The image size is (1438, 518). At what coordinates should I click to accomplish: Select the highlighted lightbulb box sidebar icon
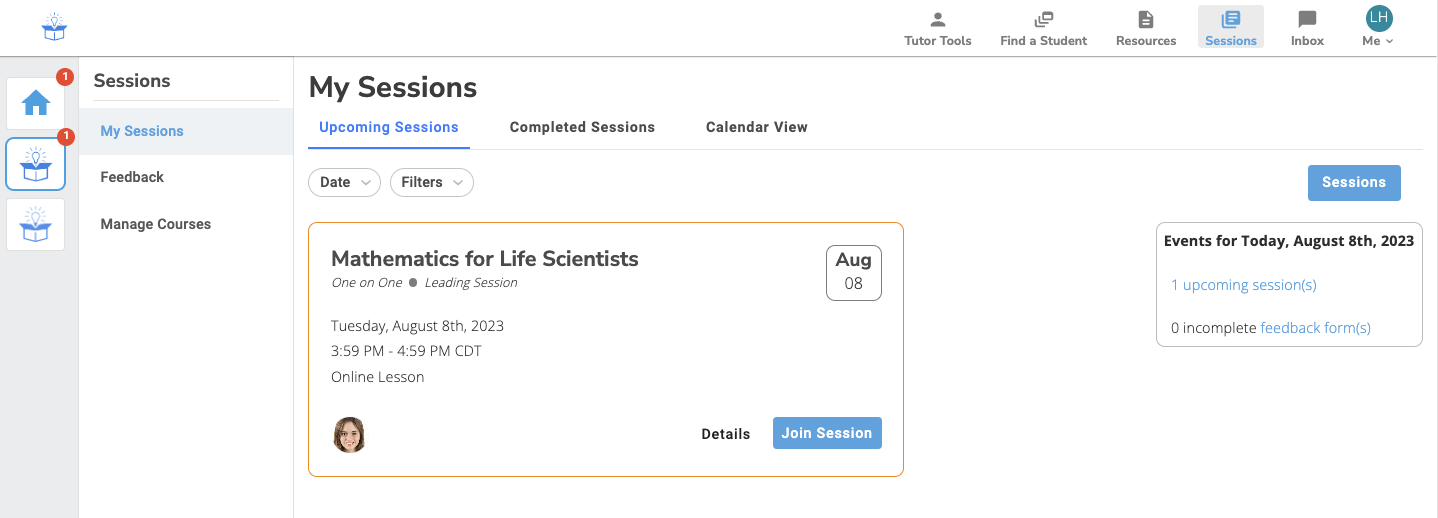pyautogui.click(x=36, y=164)
